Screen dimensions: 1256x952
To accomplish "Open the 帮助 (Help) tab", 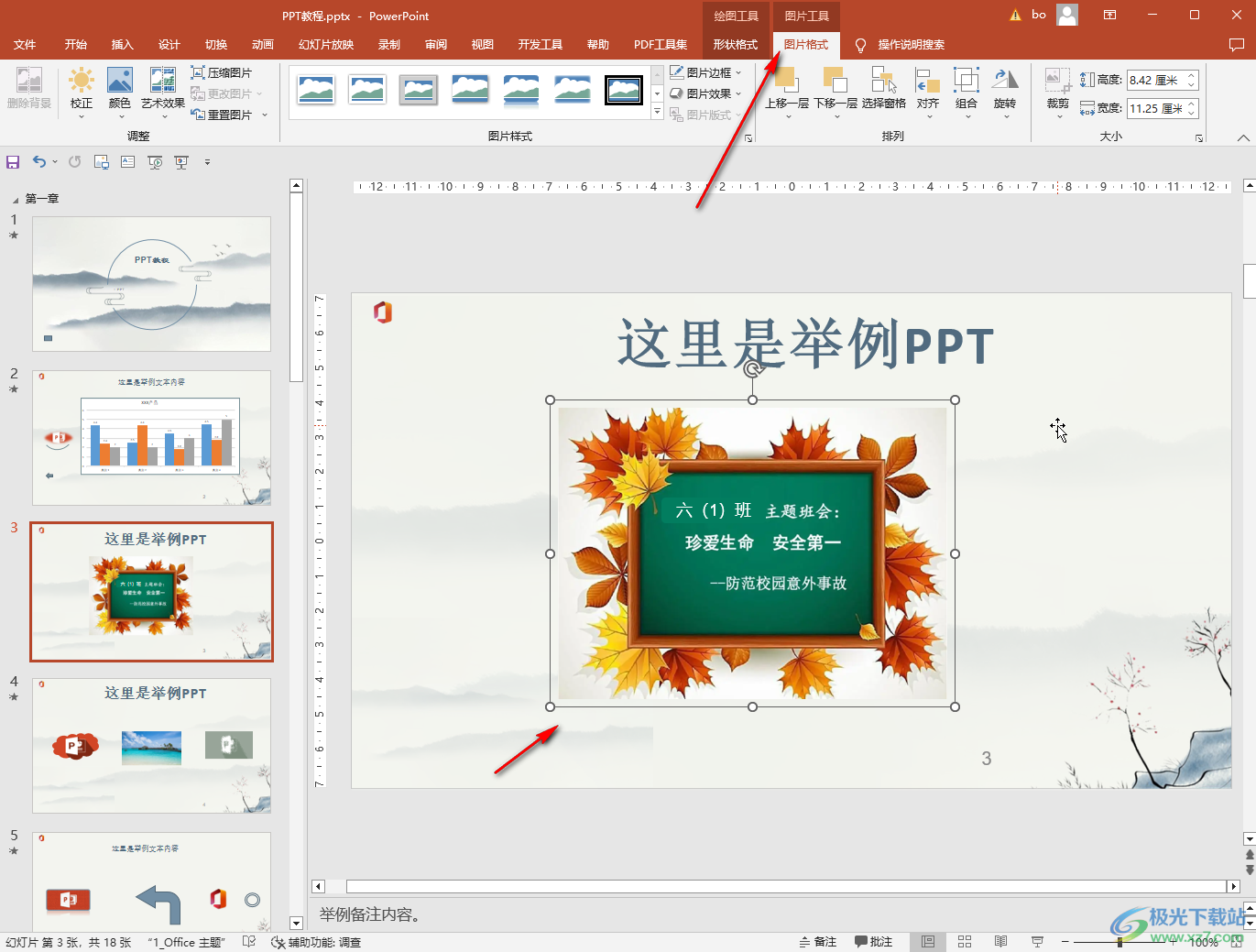I will coord(598,45).
